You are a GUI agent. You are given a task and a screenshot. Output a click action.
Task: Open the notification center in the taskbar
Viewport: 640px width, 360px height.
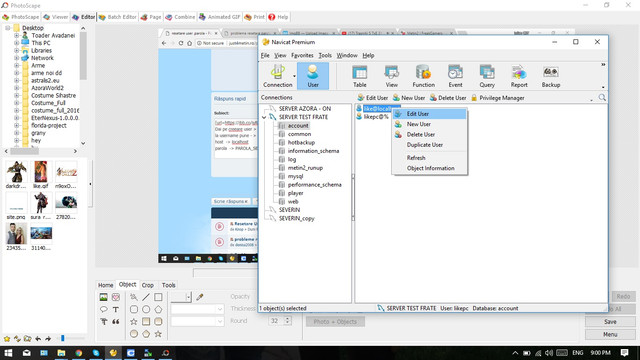point(624,353)
